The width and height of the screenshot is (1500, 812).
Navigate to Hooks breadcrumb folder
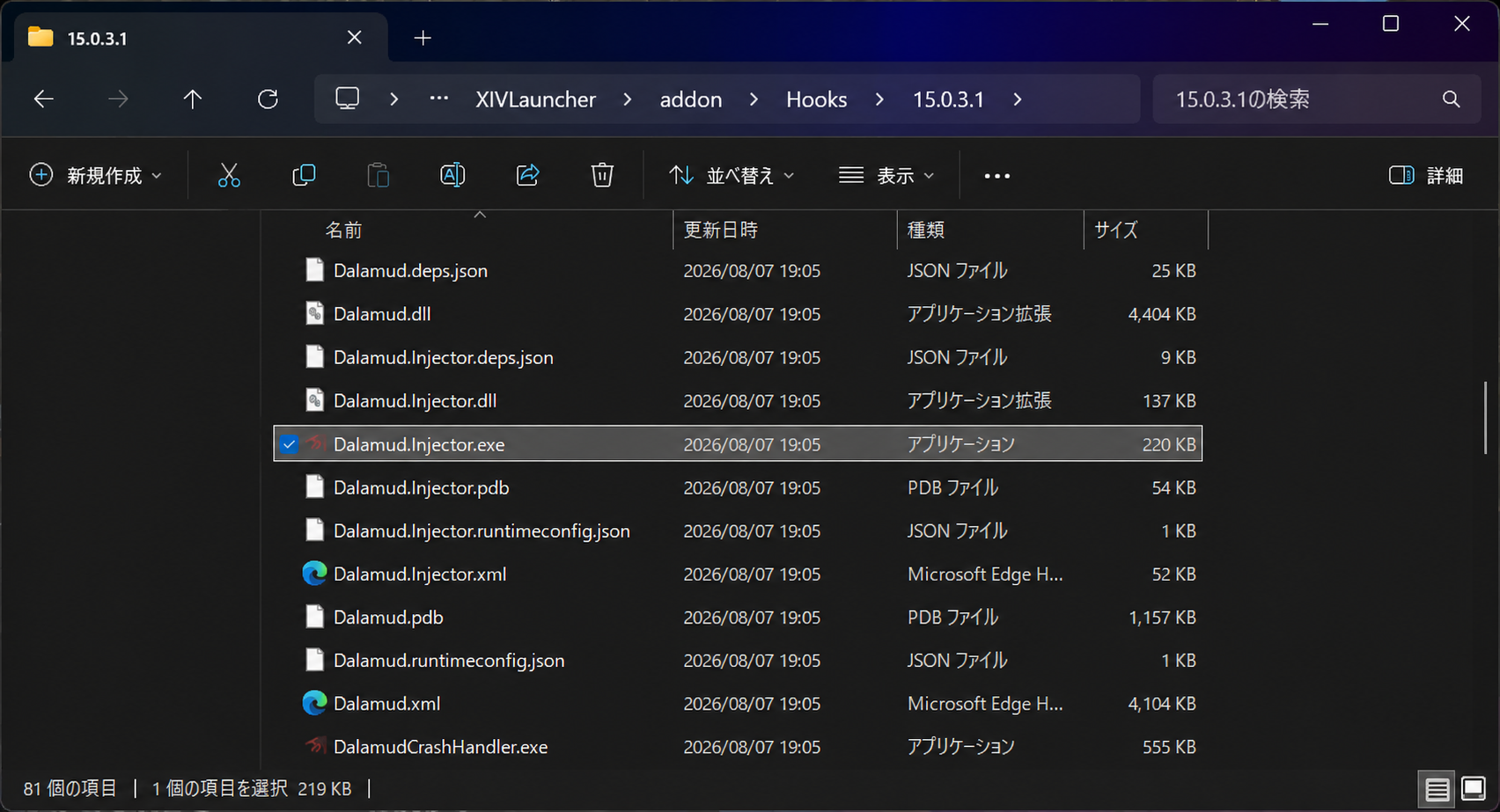(816, 99)
